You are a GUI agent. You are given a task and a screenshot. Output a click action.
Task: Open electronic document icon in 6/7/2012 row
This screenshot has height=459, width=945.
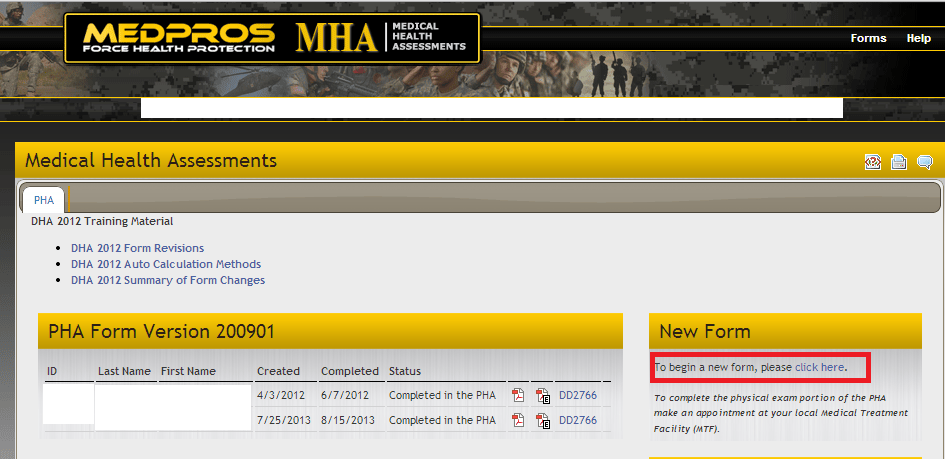[543, 396]
